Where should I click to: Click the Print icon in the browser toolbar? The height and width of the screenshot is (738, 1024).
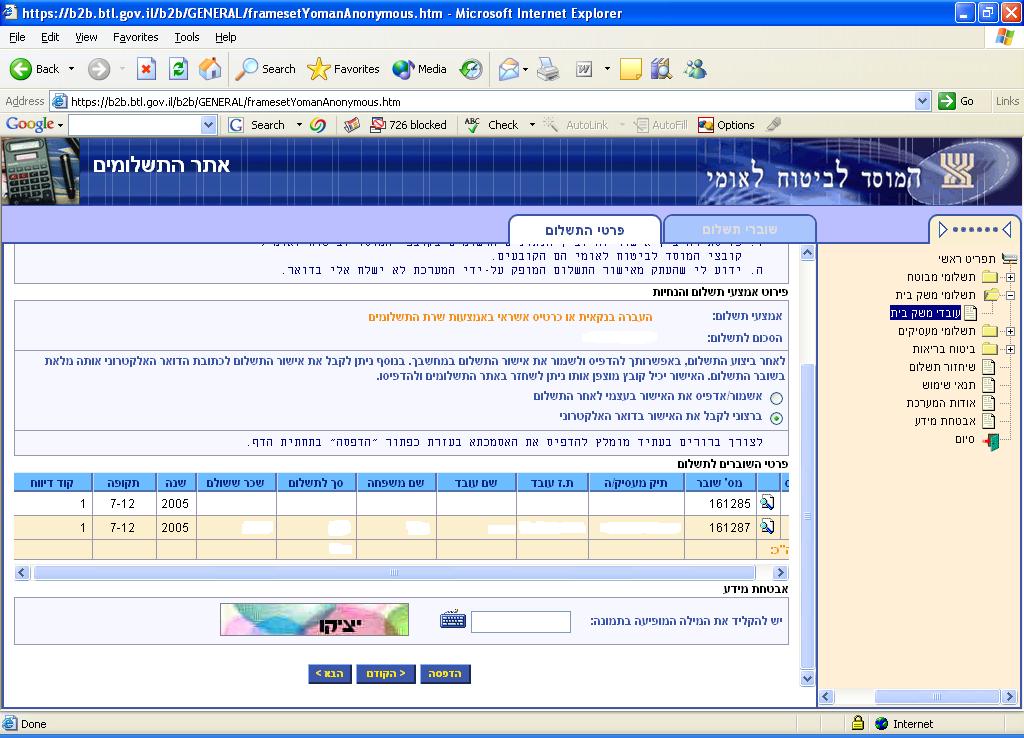[547, 69]
